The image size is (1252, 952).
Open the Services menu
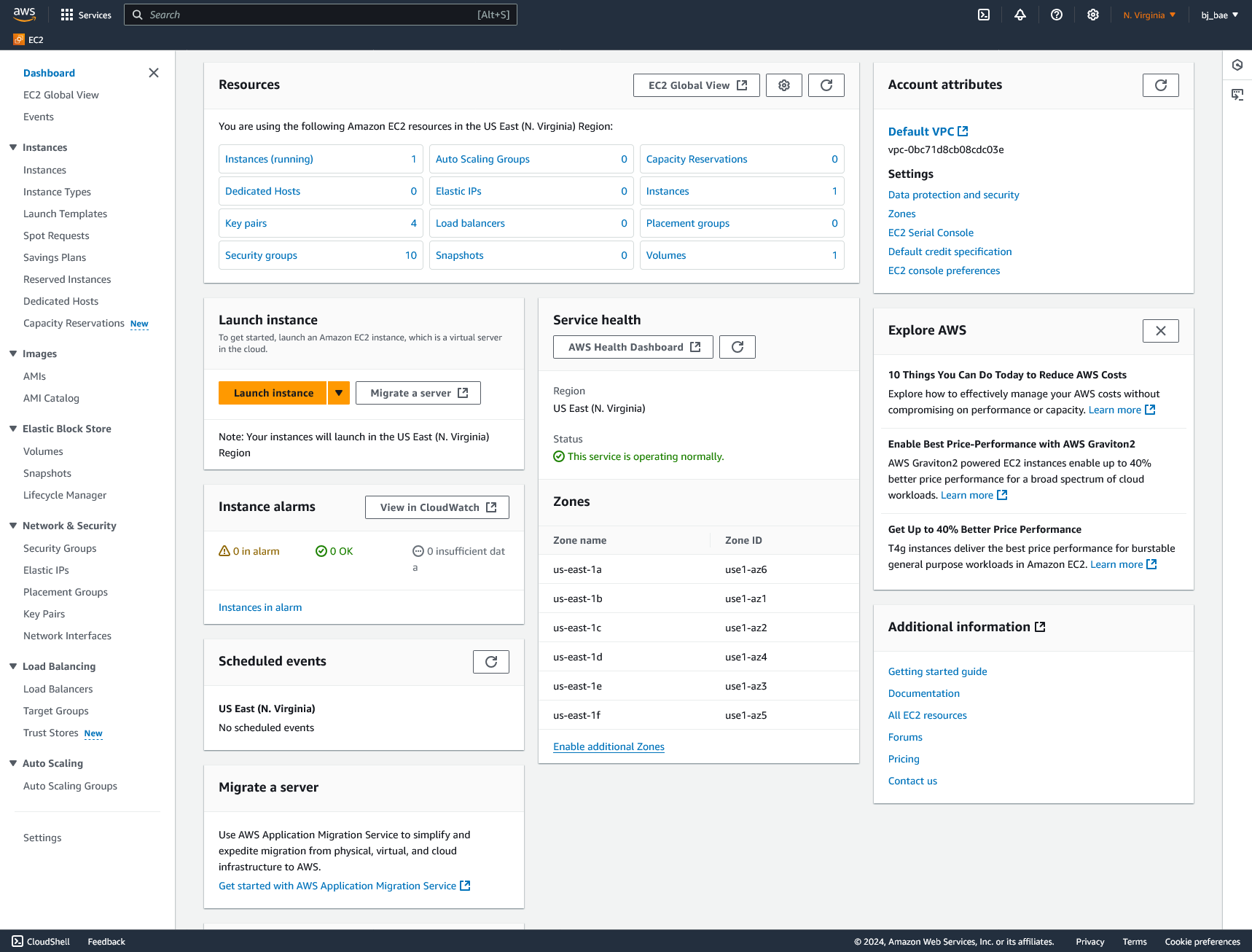click(85, 15)
